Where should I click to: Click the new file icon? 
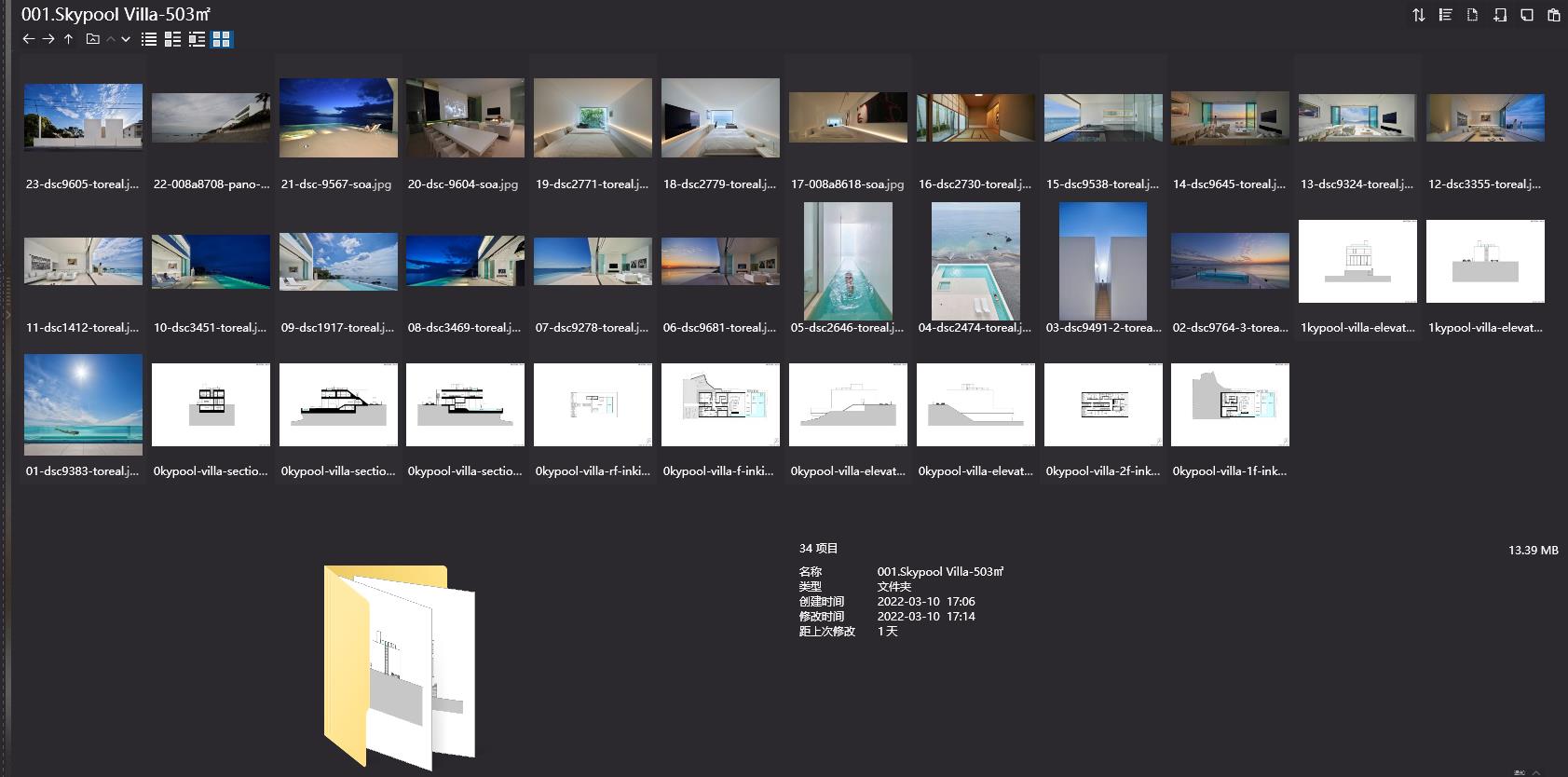point(1472,15)
